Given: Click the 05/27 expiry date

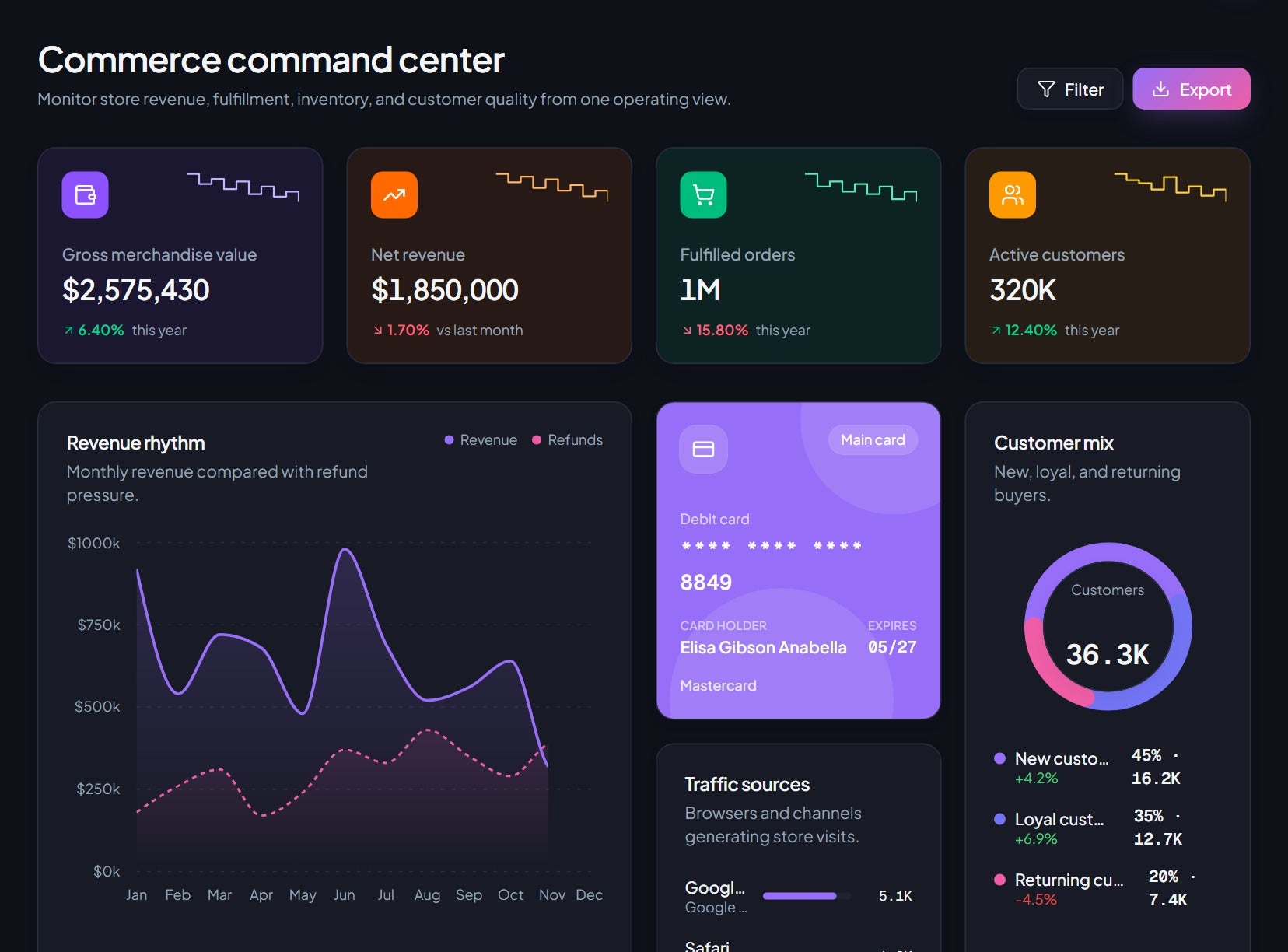Looking at the screenshot, I should click(x=892, y=647).
